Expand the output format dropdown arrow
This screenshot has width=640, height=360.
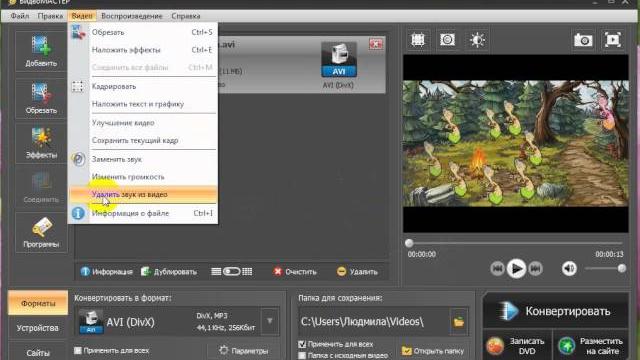tap(270, 321)
